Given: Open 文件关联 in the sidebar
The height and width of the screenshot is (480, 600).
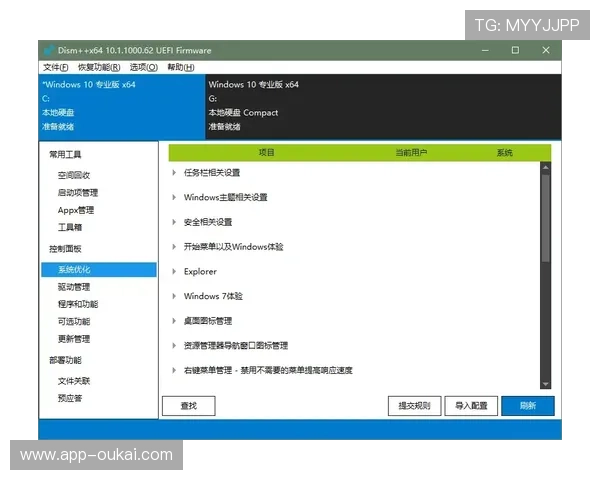Looking at the screenshot, I should (x=74, y=381).
